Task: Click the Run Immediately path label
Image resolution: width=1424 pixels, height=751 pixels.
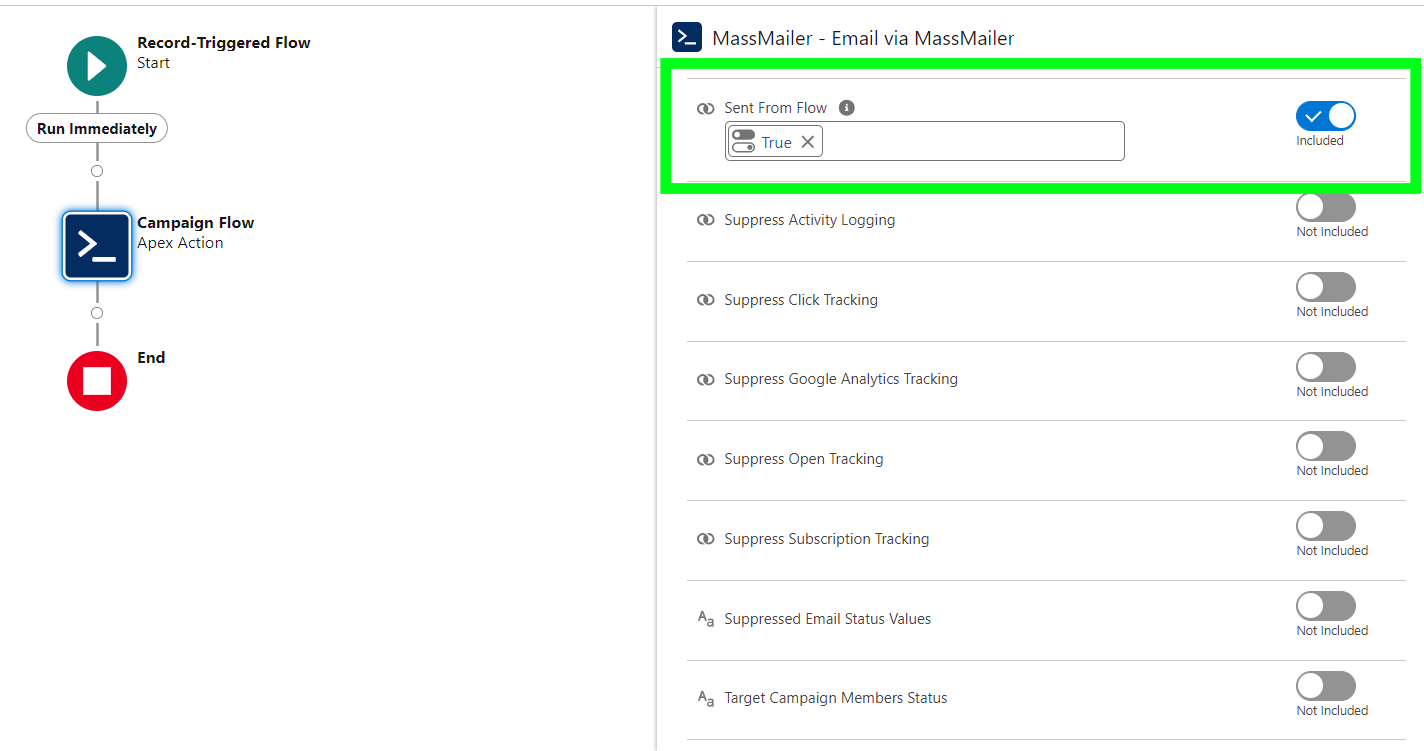Action: coord(97,129)
